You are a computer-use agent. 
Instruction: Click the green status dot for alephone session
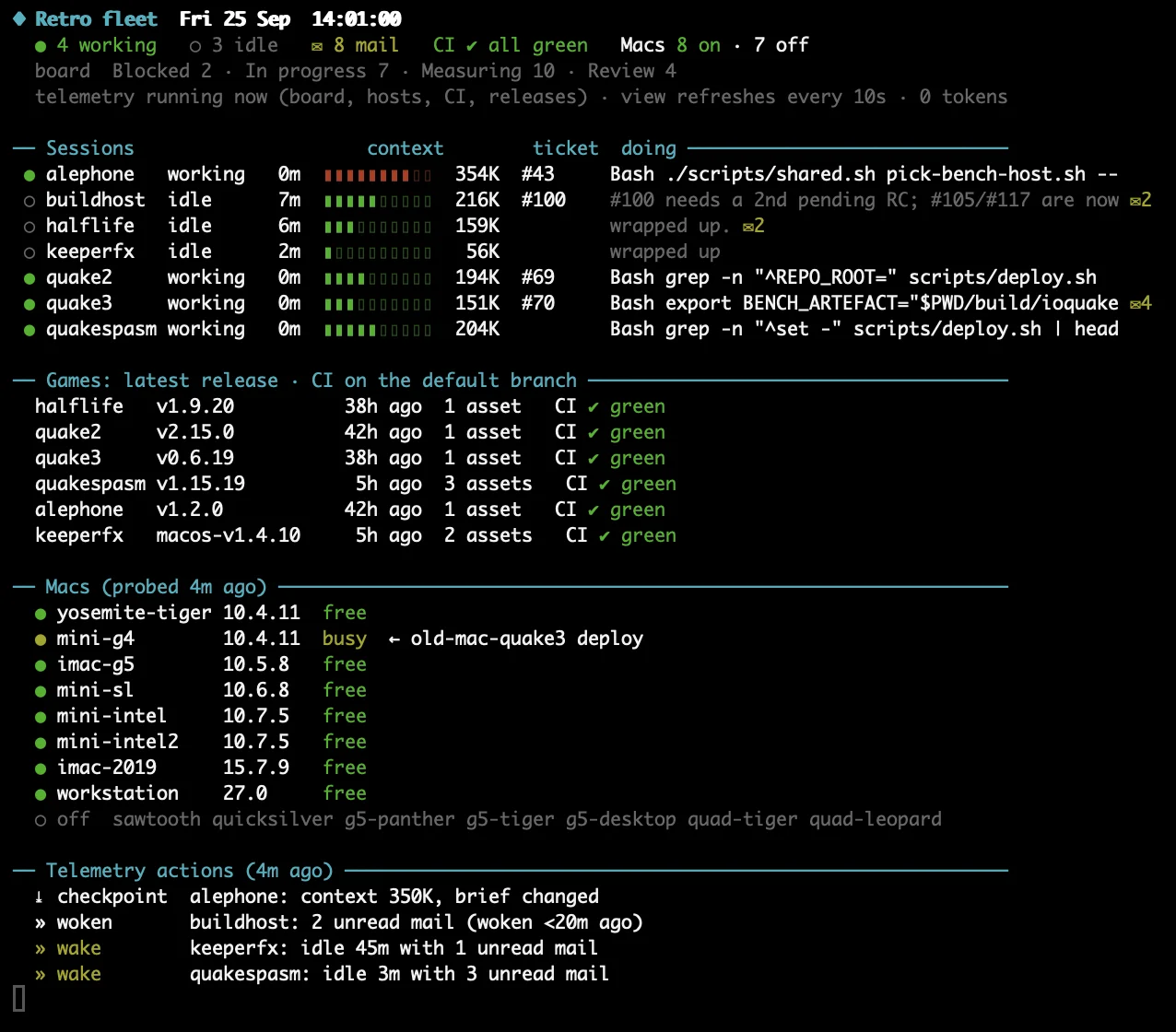pyautogui.click(x=29, y=174)
